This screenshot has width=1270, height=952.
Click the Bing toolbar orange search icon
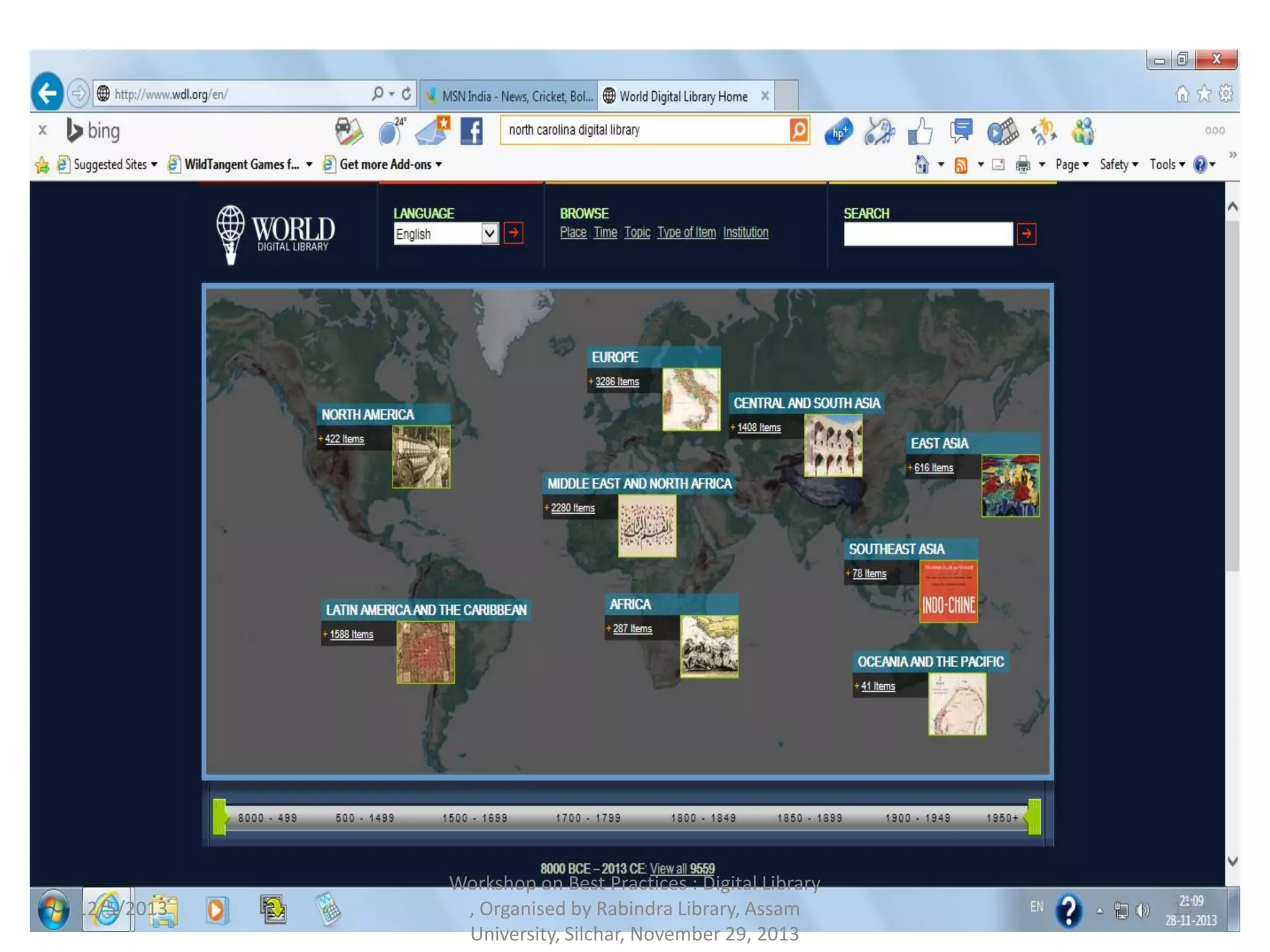799,130
